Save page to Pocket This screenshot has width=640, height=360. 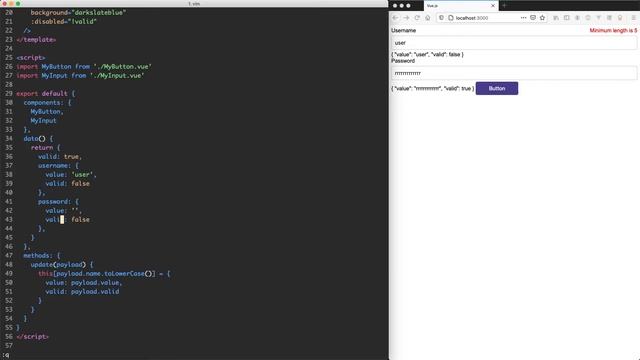tap(533, 18)
